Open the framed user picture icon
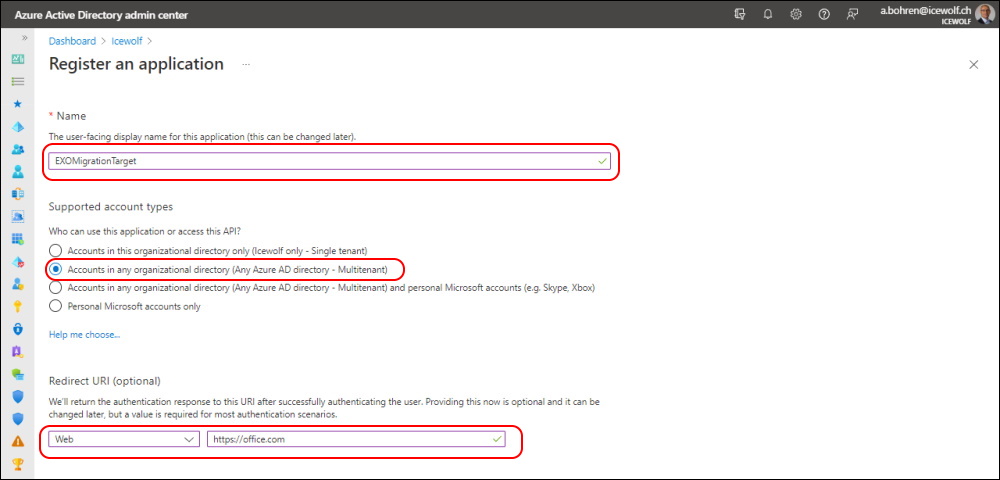Image resolution: width=1000 pixels, height=480 pixels. pos(18,217)
